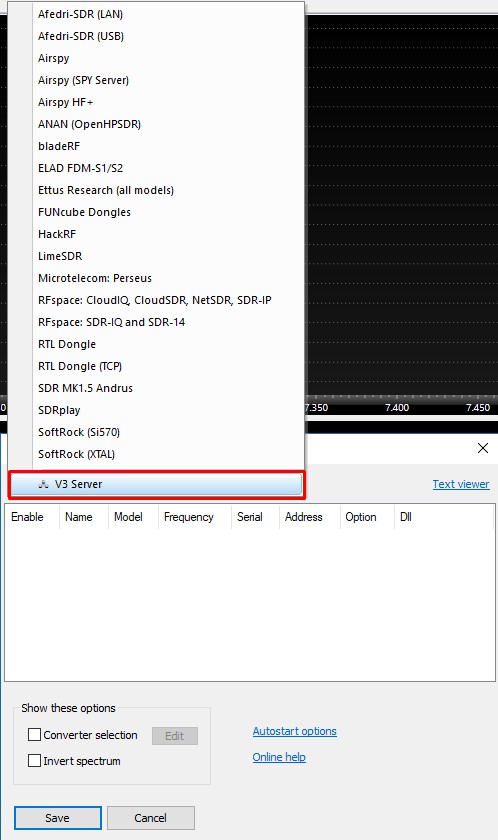498x840 pixels.
Task: Cancel the radio definitions dialog
Action: pos(150,818)
